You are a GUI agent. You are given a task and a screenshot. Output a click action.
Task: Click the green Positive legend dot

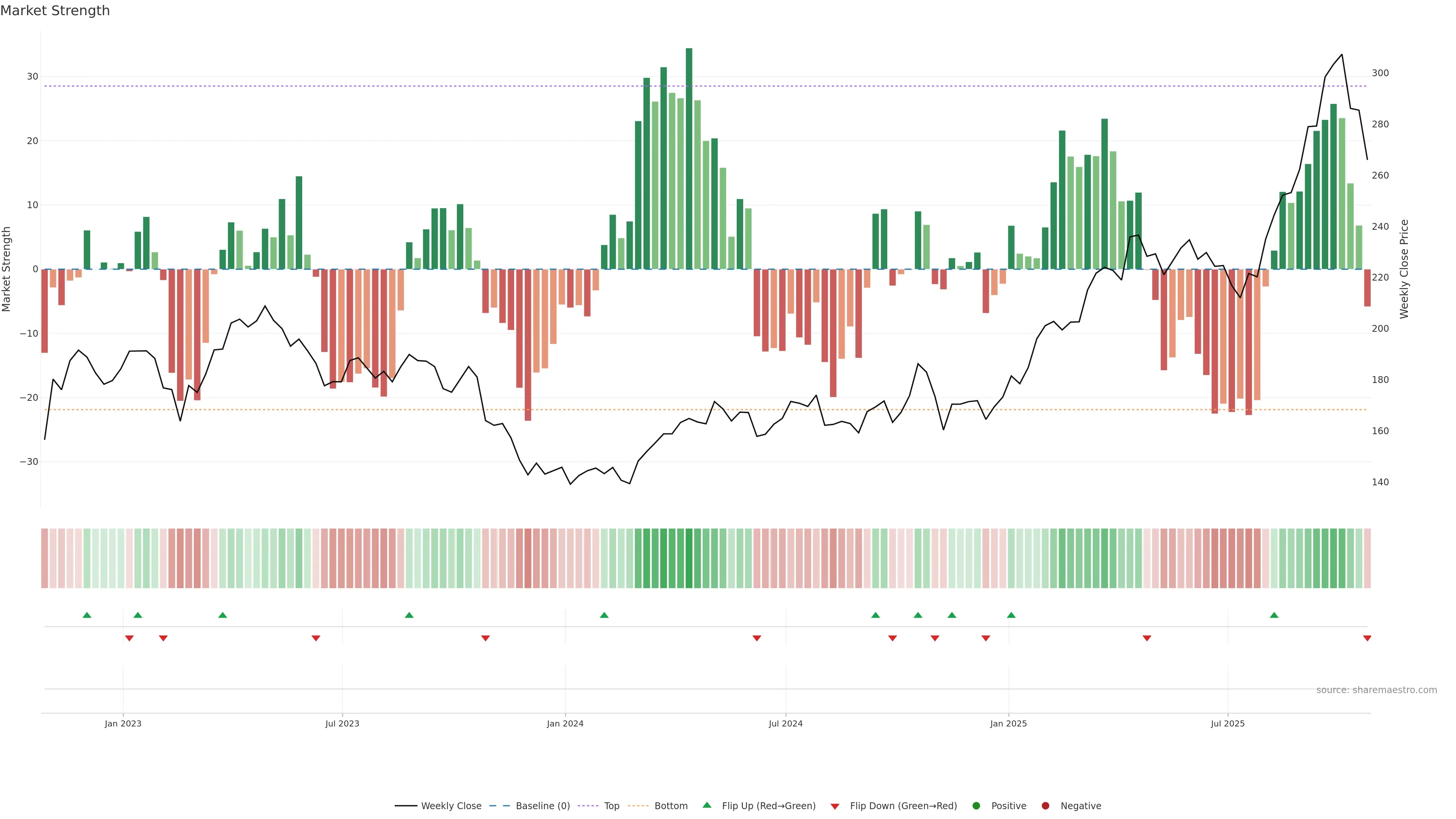(x=976, y=806)
